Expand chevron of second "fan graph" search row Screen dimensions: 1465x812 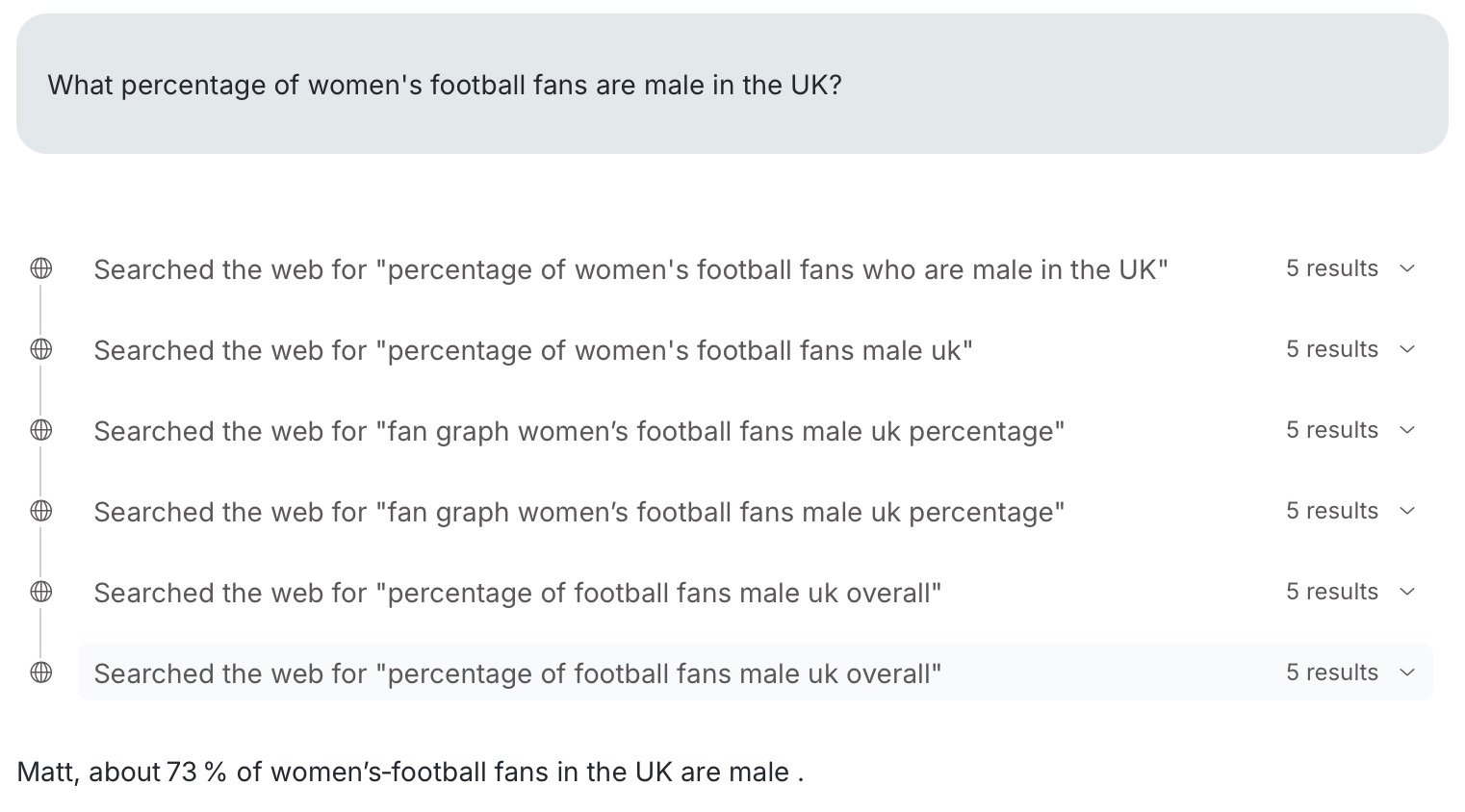pyautogui.click(x=1407, y=512)
